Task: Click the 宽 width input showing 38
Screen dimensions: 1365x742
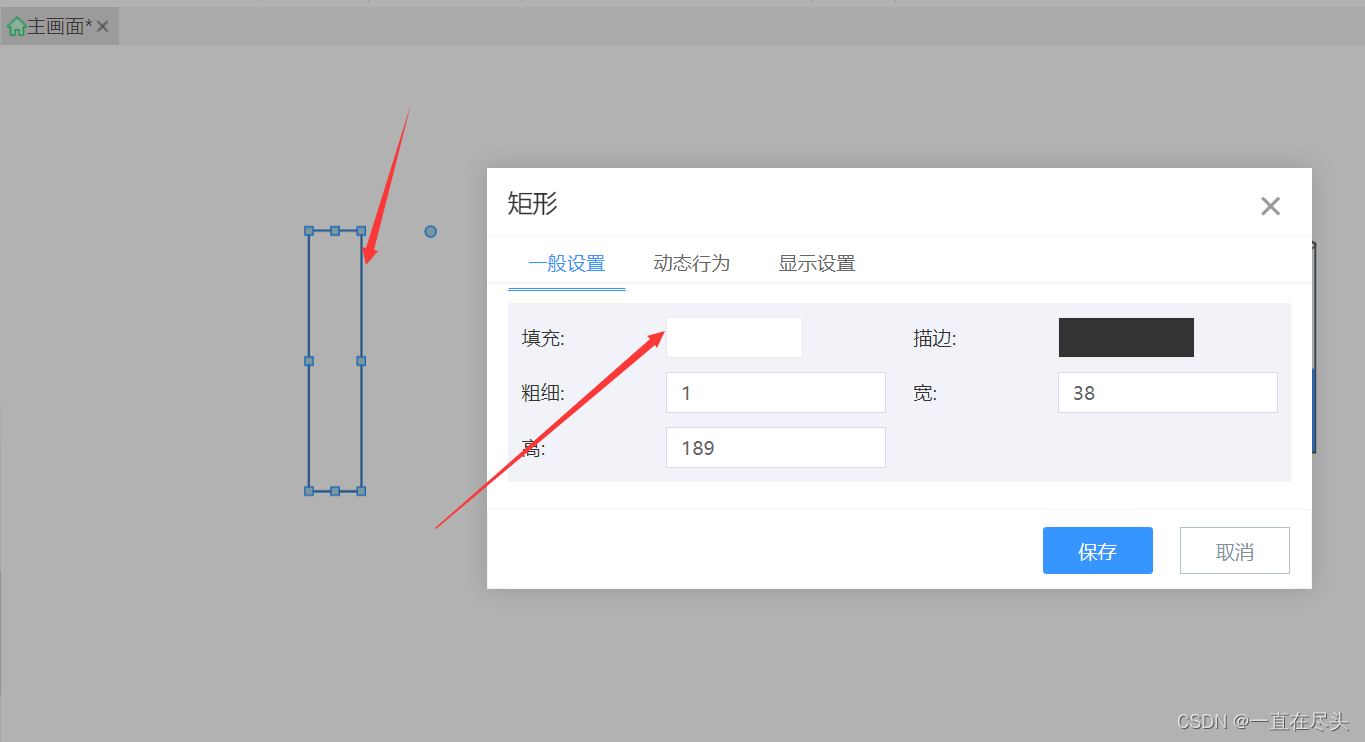Action: (x=1167, y=392)
